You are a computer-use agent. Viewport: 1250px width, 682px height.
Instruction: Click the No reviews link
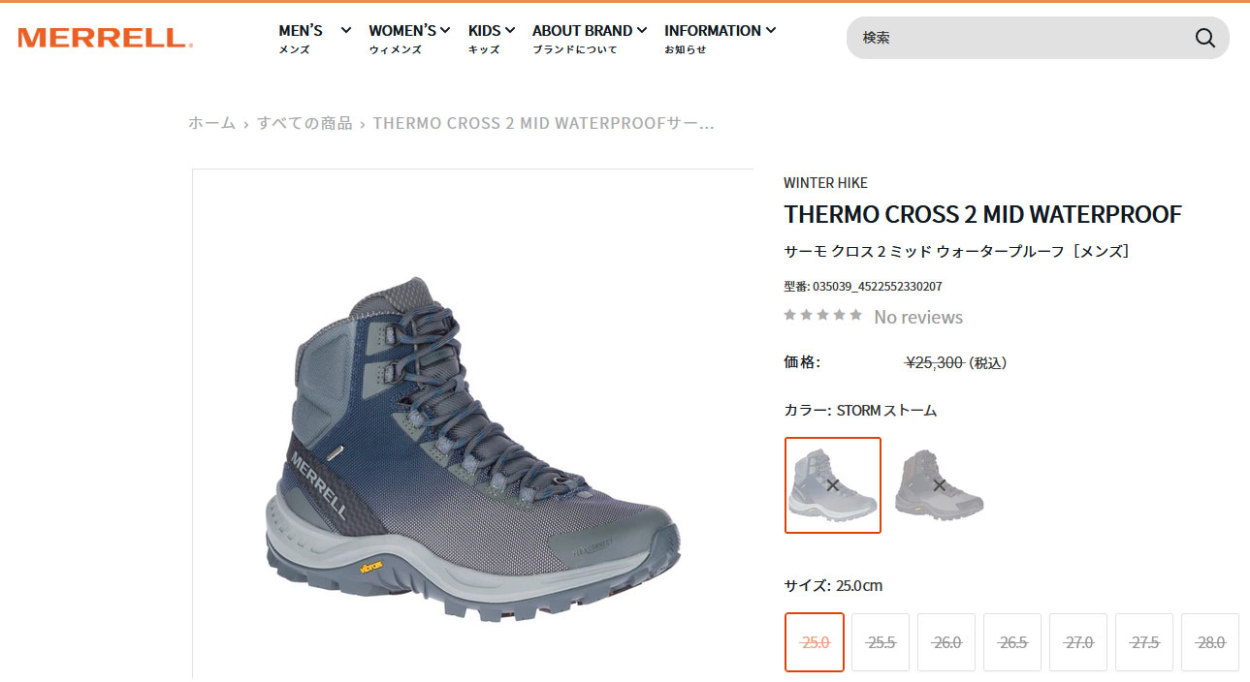point(918,317)
